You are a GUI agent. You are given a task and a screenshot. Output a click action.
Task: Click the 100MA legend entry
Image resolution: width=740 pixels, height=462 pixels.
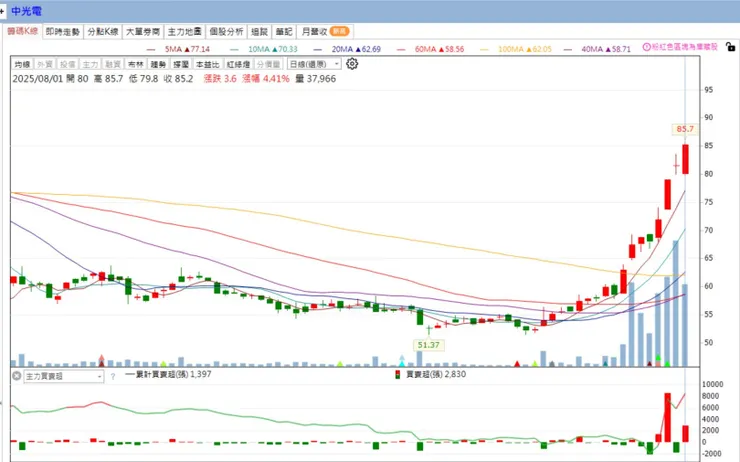point(516,49)
